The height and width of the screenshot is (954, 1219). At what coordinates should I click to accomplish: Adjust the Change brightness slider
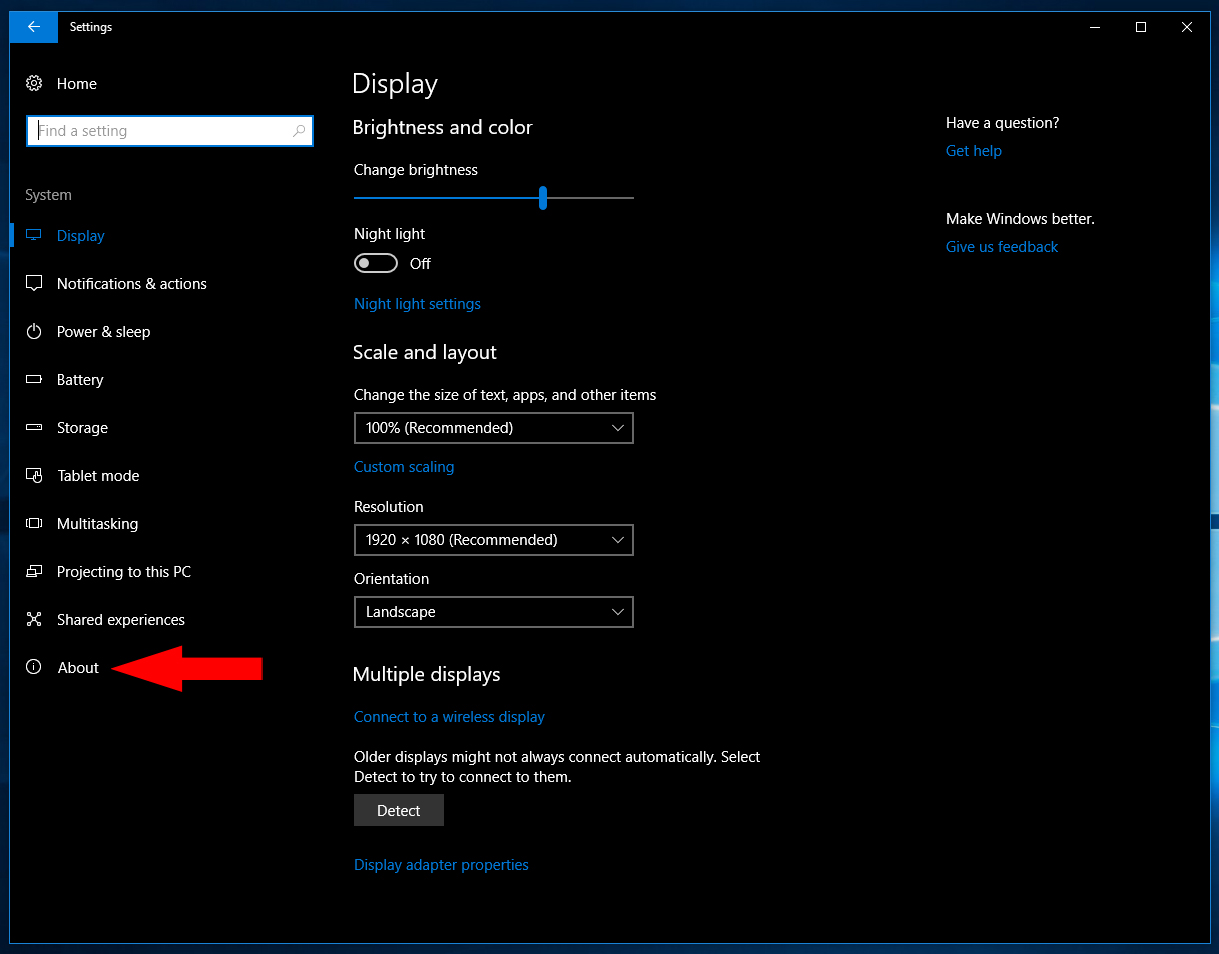pyautogui.click(x=543, y=198)
